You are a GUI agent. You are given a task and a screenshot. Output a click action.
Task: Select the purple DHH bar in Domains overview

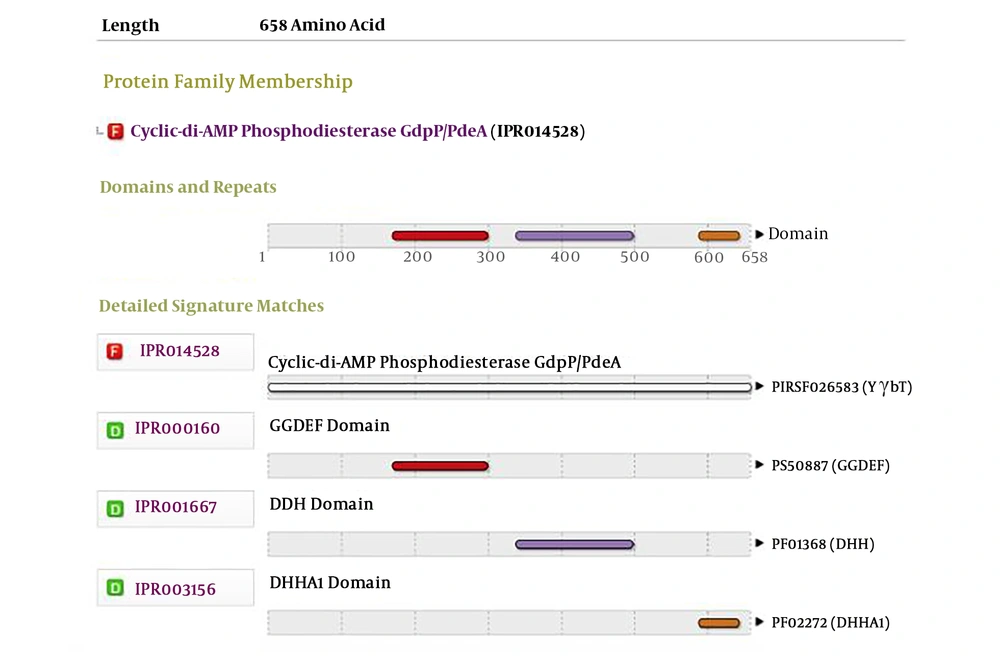[x=574, y=236]
